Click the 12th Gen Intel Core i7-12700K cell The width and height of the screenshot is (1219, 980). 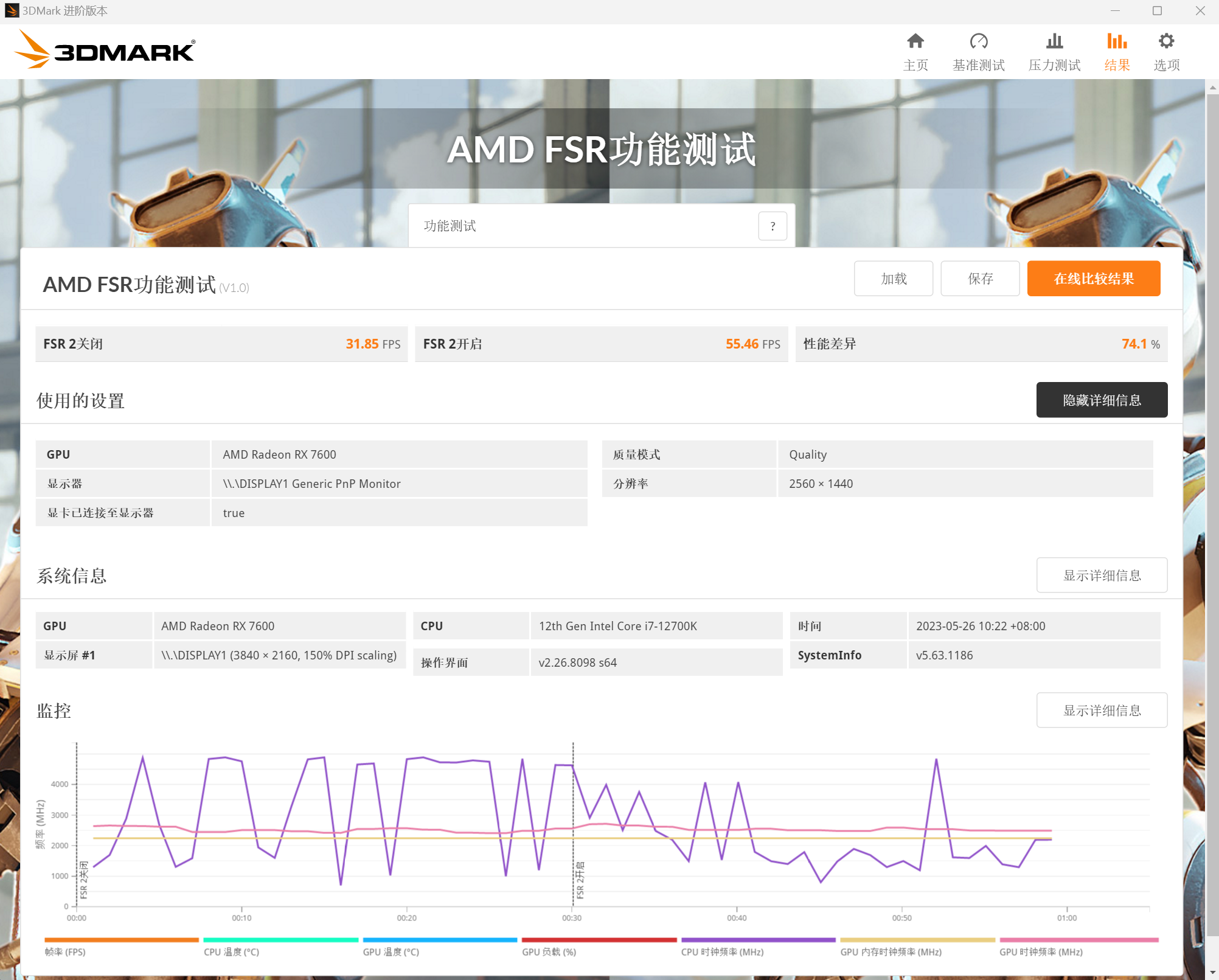click(656, 626)
